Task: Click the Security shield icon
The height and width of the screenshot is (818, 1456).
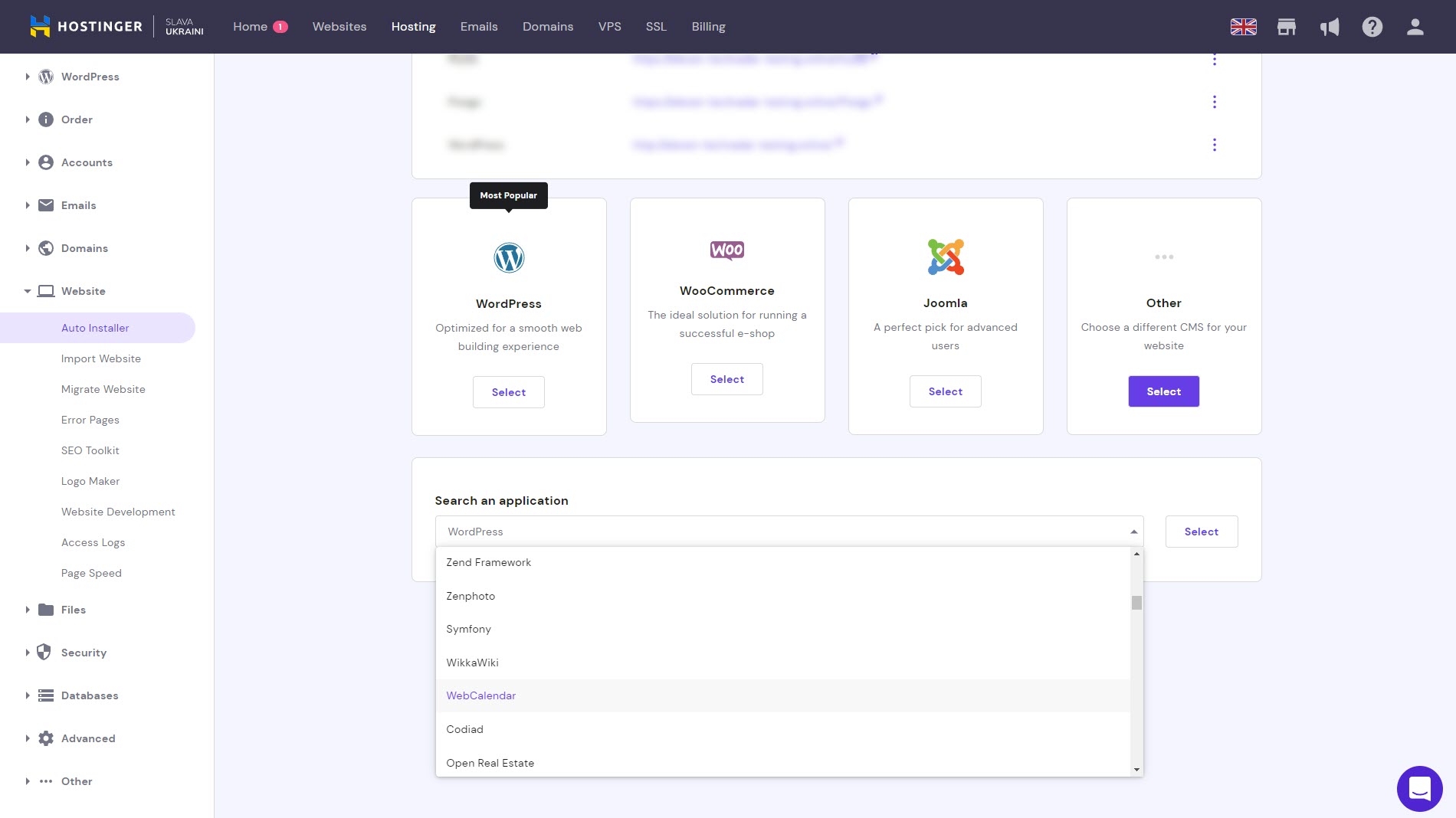Action: coord(44,652)
